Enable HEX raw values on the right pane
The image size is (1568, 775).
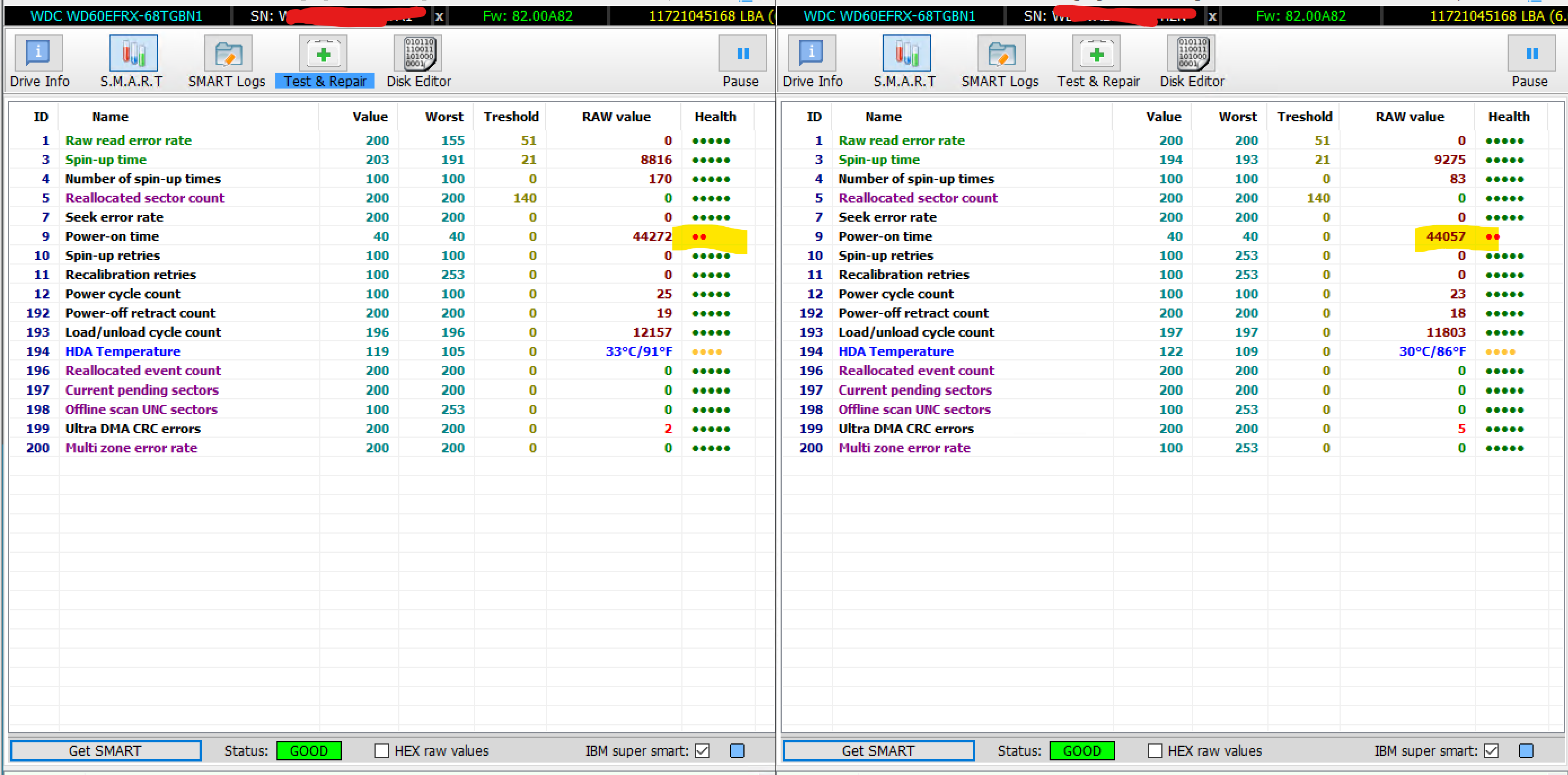point(1154,750)
